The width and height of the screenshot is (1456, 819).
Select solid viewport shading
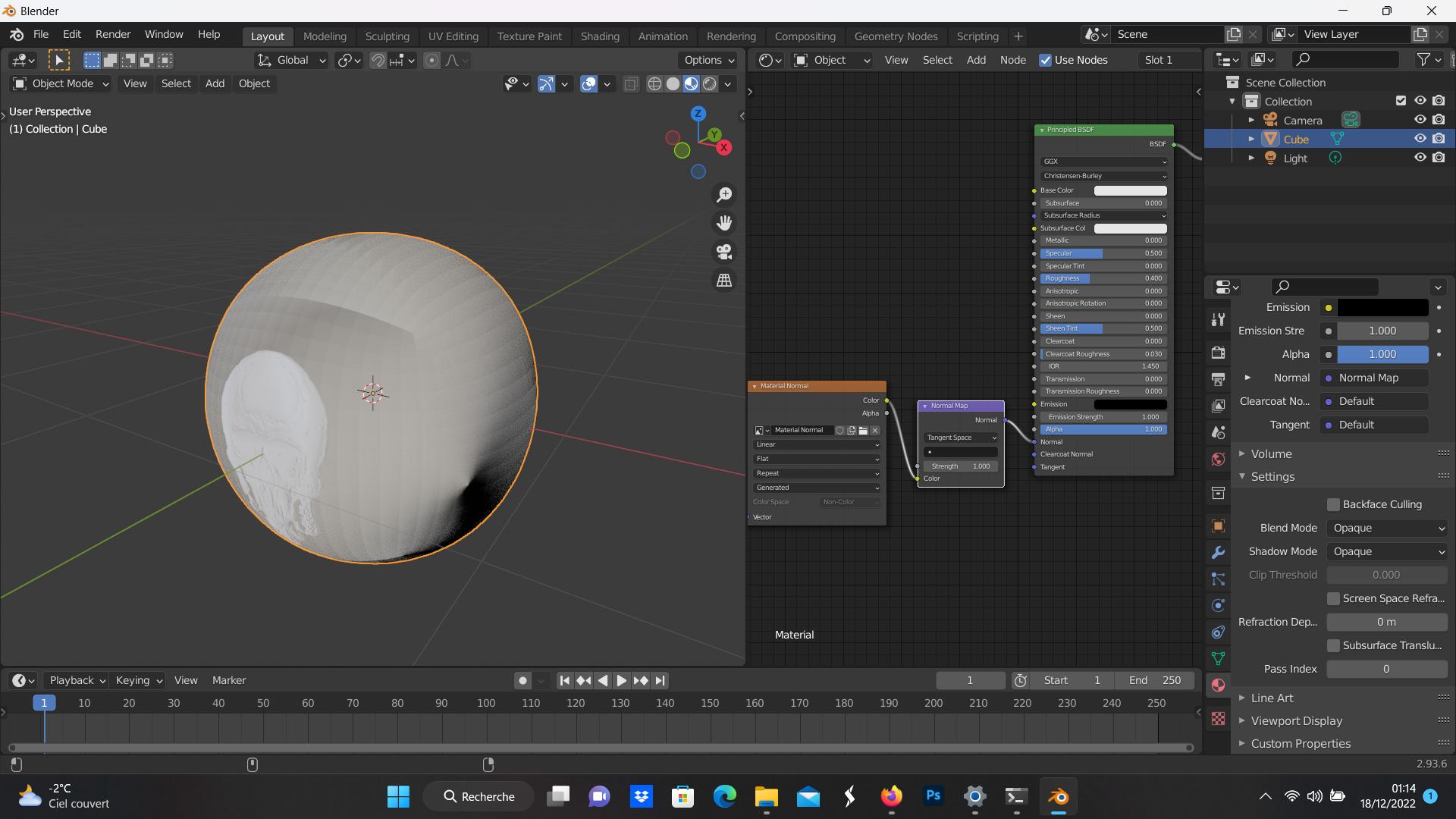coord(673,84)
